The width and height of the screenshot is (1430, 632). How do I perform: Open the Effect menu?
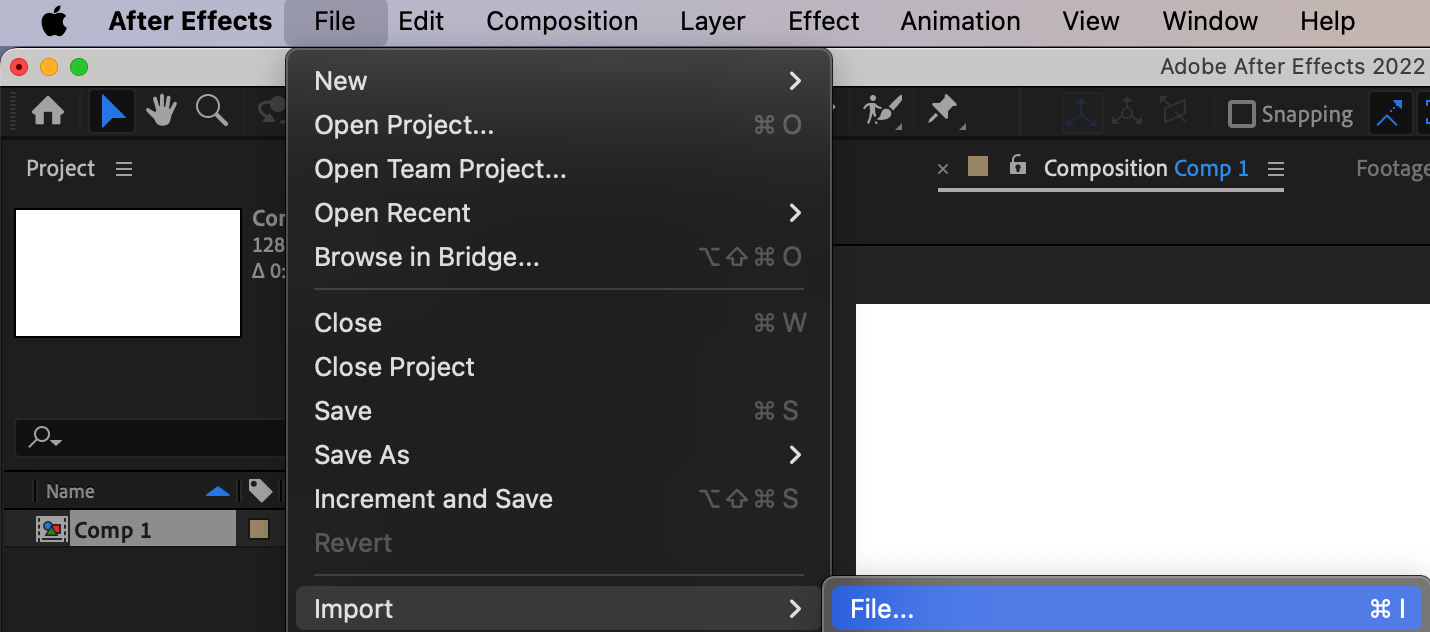(824, 21)
